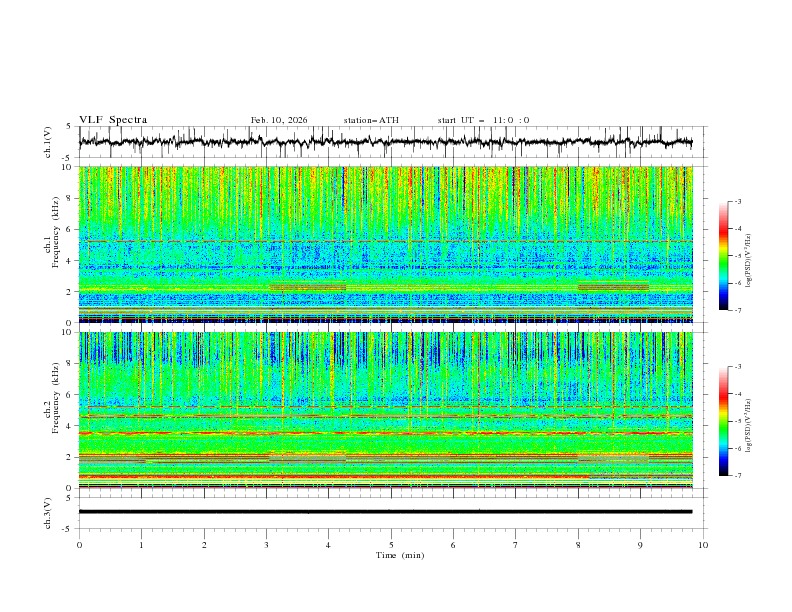Image resolution: width=792 pixels, height=612 pixels.
Task: Click the '-7' tick on ch.1 color bar
Action: click(x=738, y=310)
